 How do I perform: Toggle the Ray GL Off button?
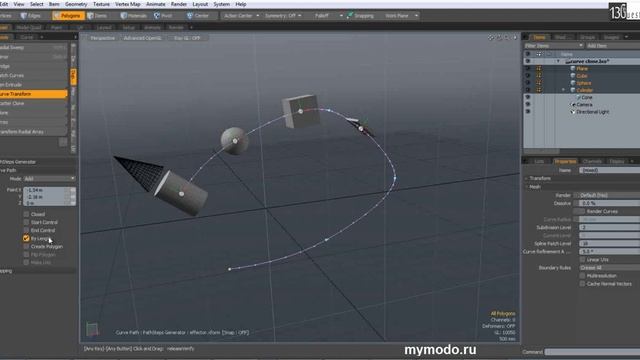[x=187, y=38]
